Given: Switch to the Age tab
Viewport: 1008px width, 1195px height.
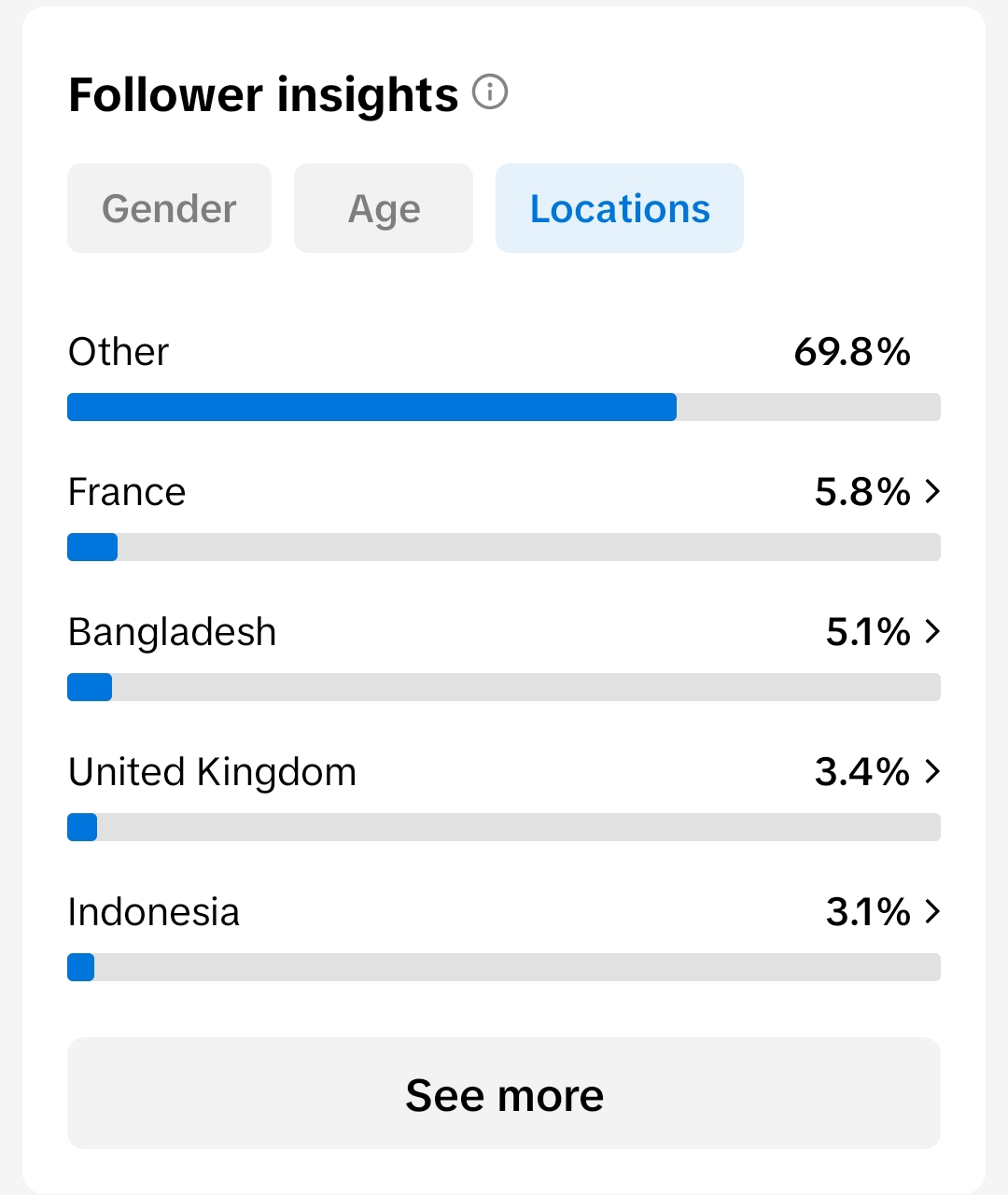Looking at the screenshot, I should point(384,208).
